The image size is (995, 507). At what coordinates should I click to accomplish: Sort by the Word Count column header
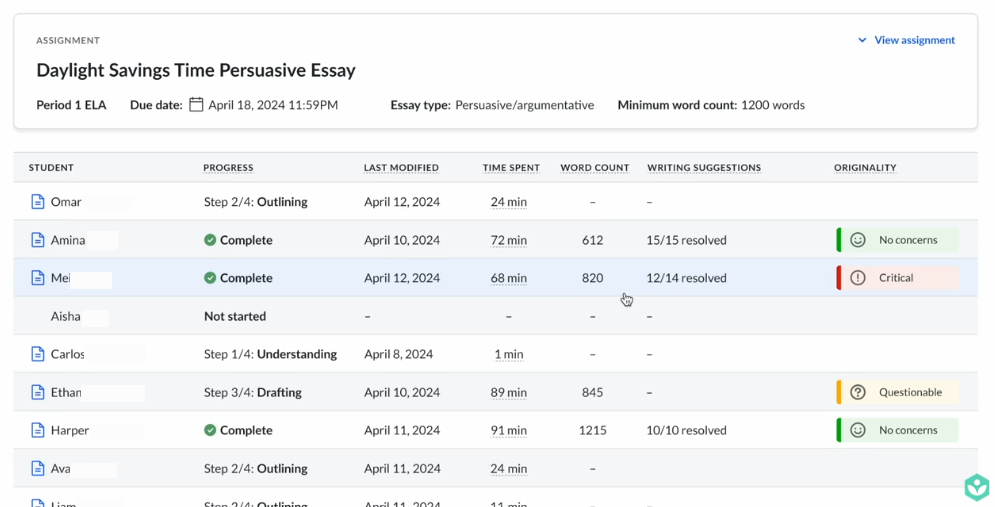click(595, 168)
